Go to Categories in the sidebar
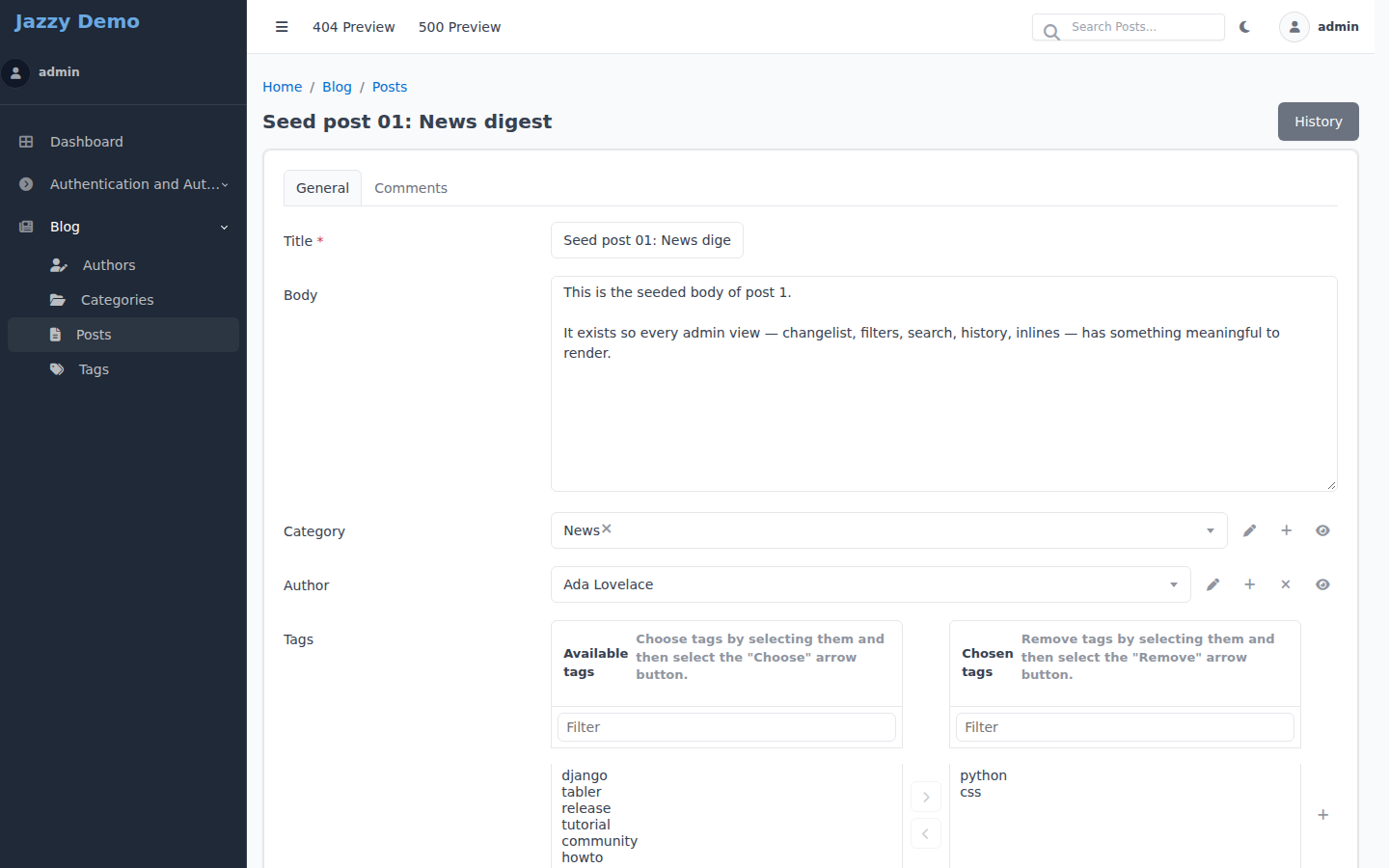The height and width of the screenshot is (868, 1389). point(123,300)
